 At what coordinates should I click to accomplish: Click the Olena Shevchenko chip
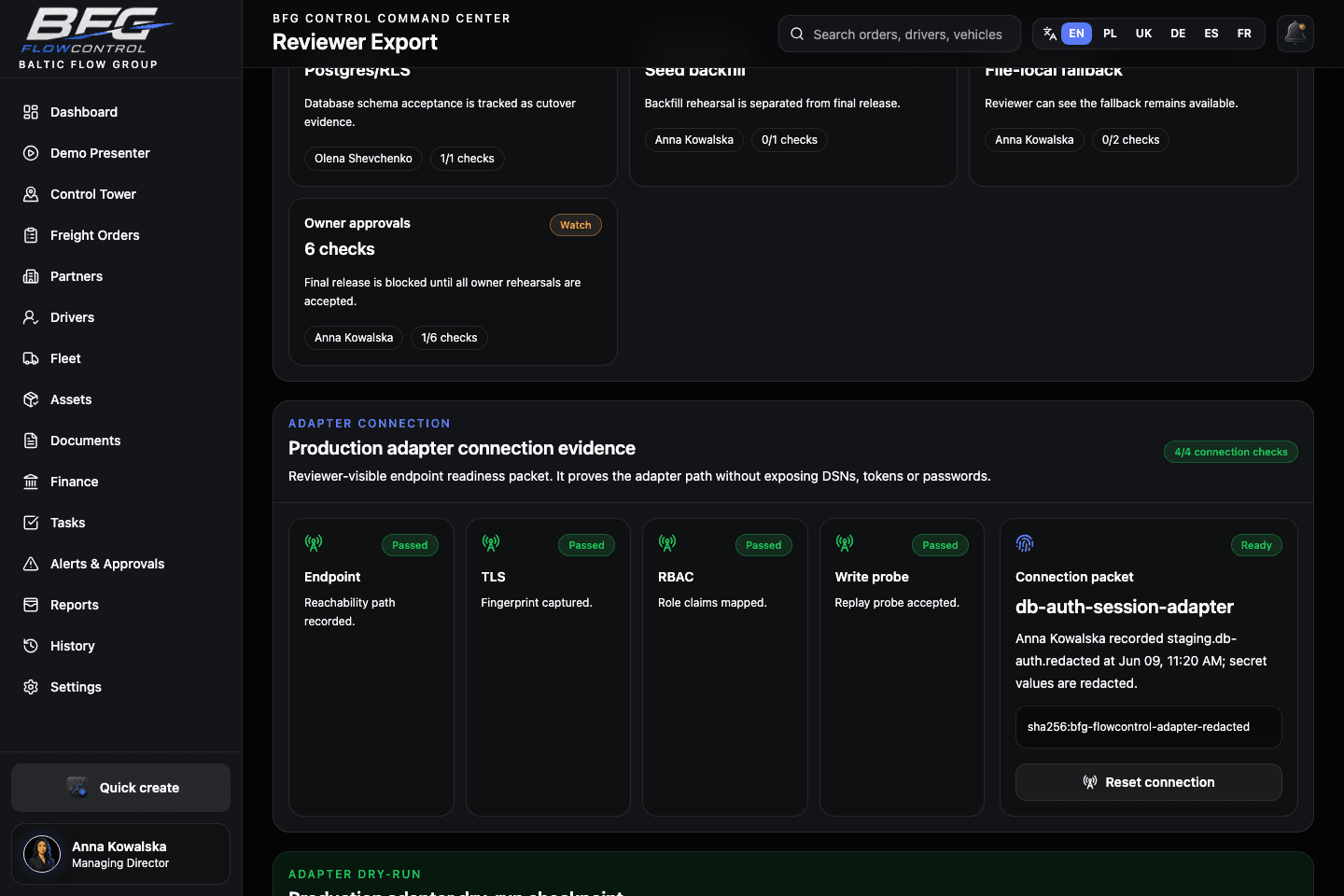363,159
